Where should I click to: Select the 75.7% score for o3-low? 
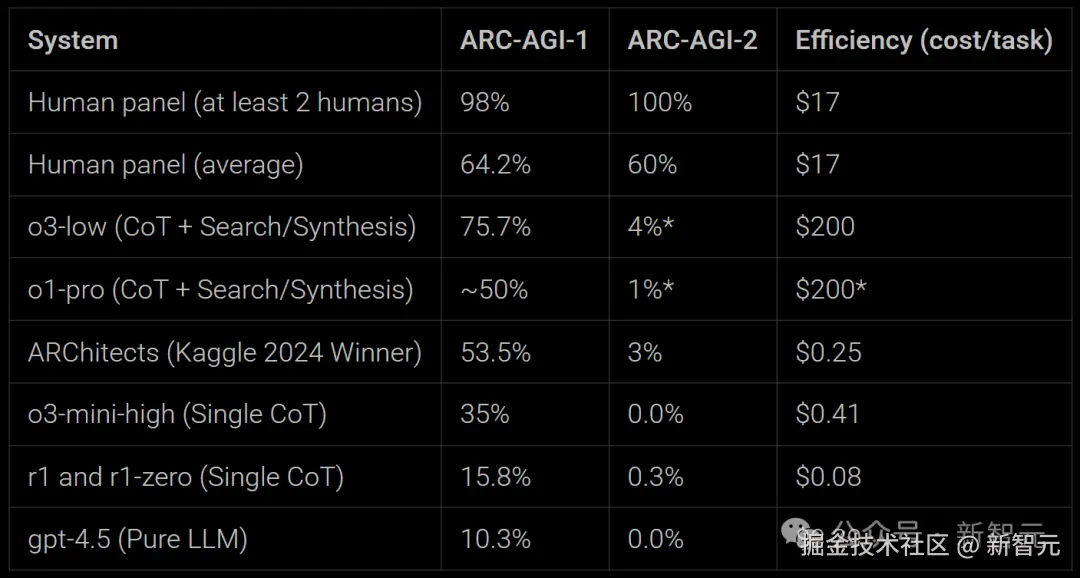click(x=495, y=226)
